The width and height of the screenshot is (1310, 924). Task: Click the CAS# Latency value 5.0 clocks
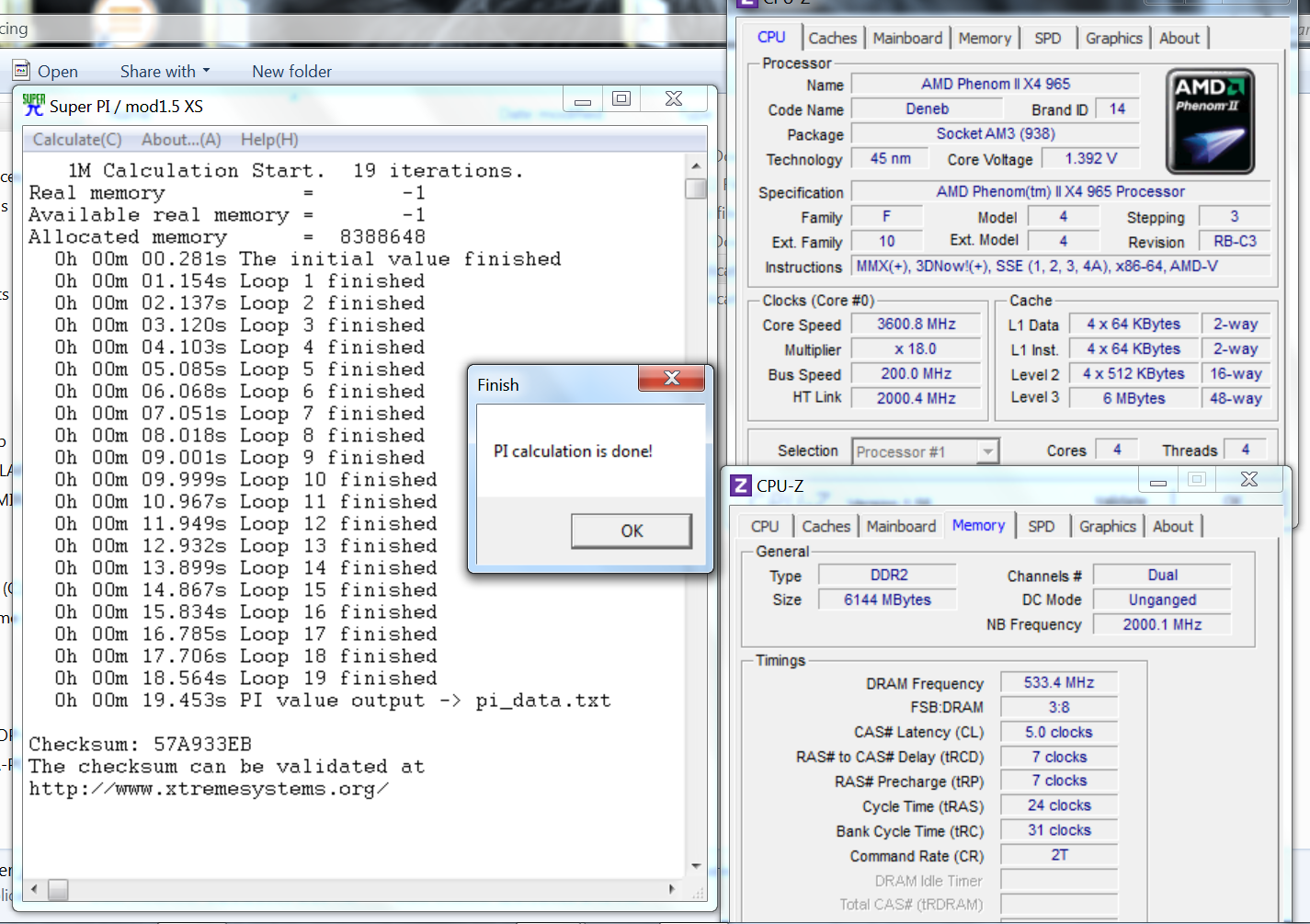pos(1059,732)
